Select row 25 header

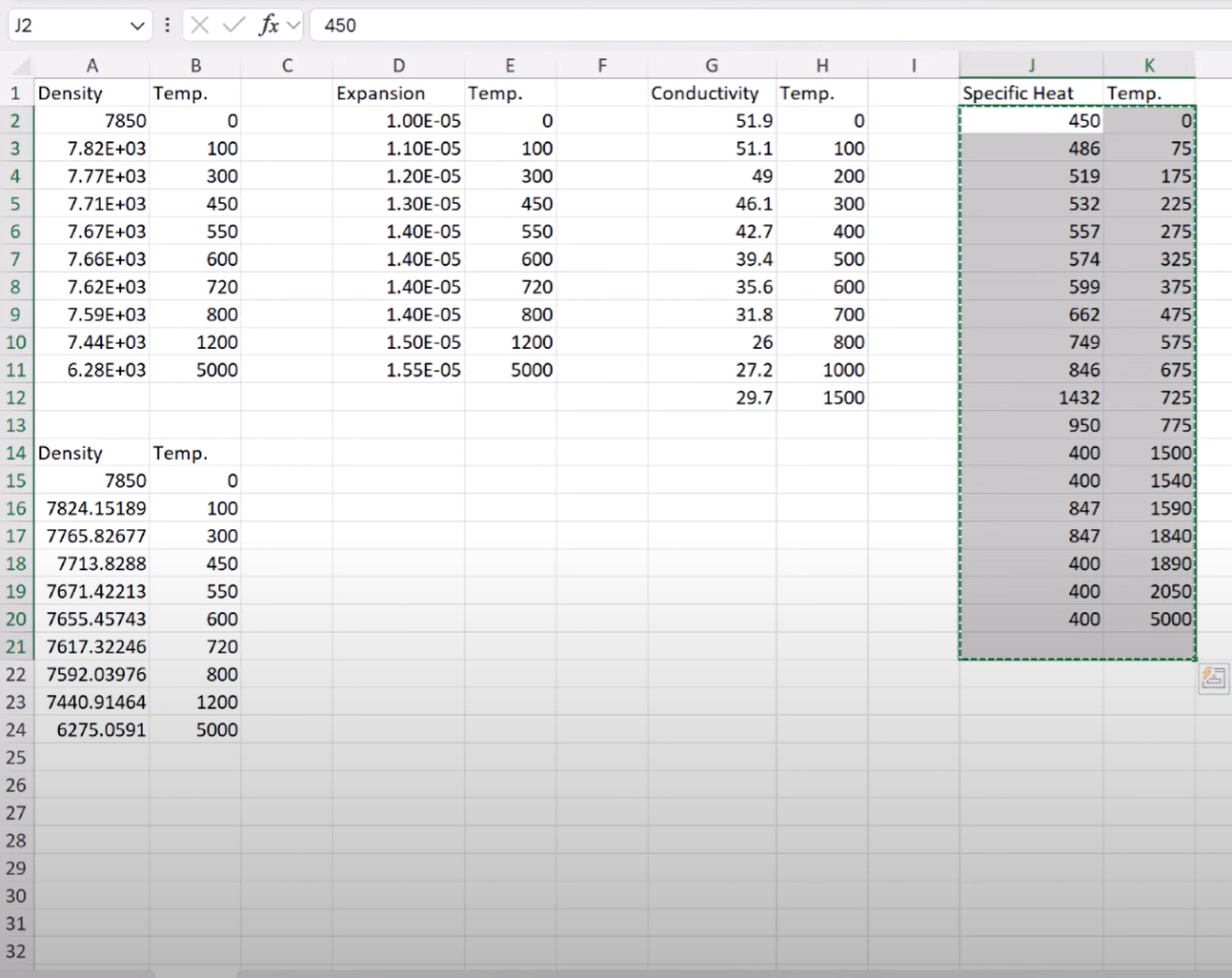[16, 758]
